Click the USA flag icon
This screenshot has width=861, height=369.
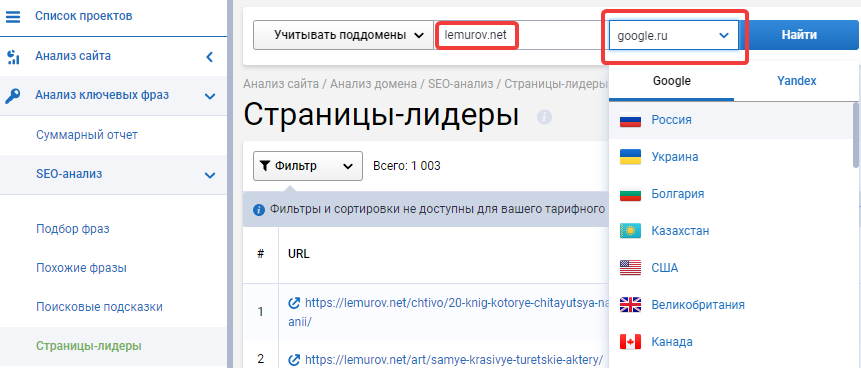pos(630,268)
